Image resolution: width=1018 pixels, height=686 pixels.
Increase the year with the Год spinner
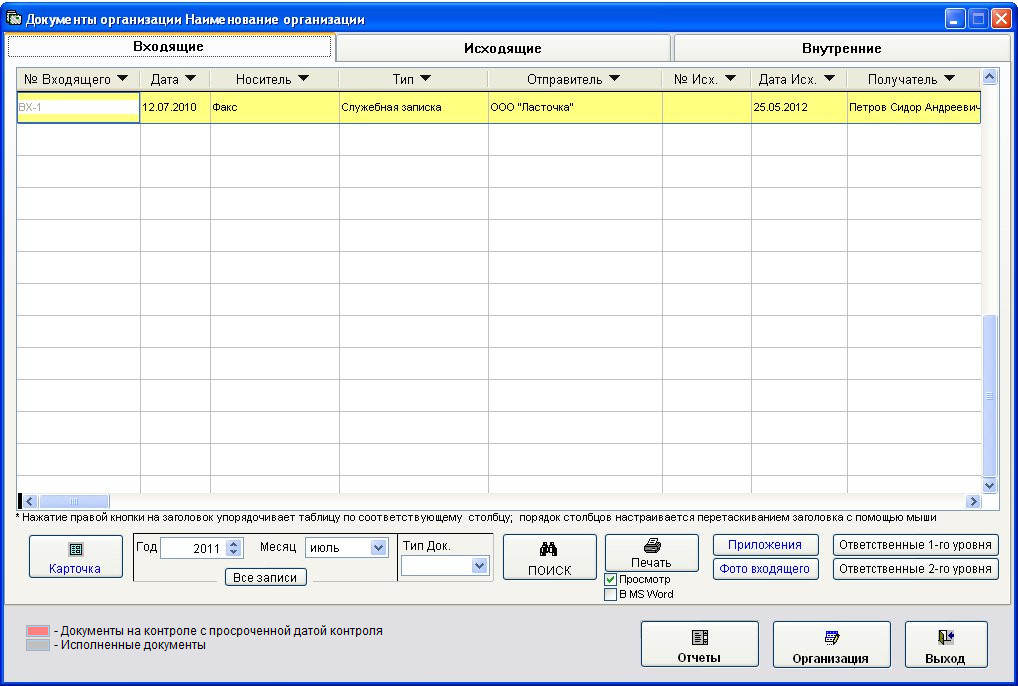pyautogui.click(x=234, y=544)
